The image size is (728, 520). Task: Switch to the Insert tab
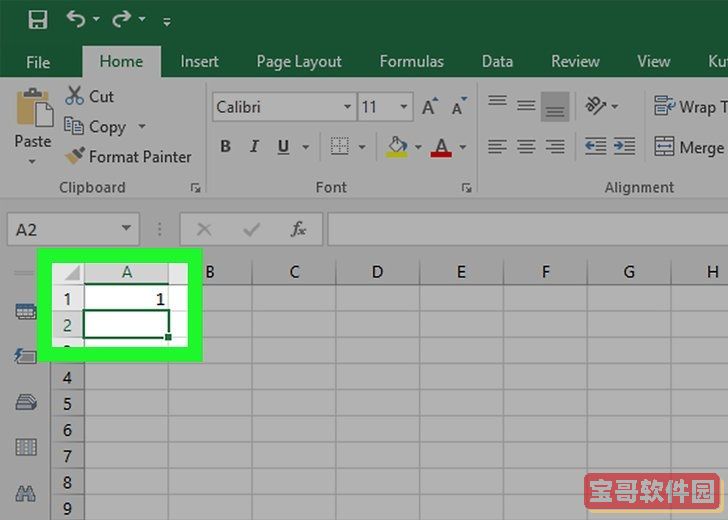pos(199,61)
